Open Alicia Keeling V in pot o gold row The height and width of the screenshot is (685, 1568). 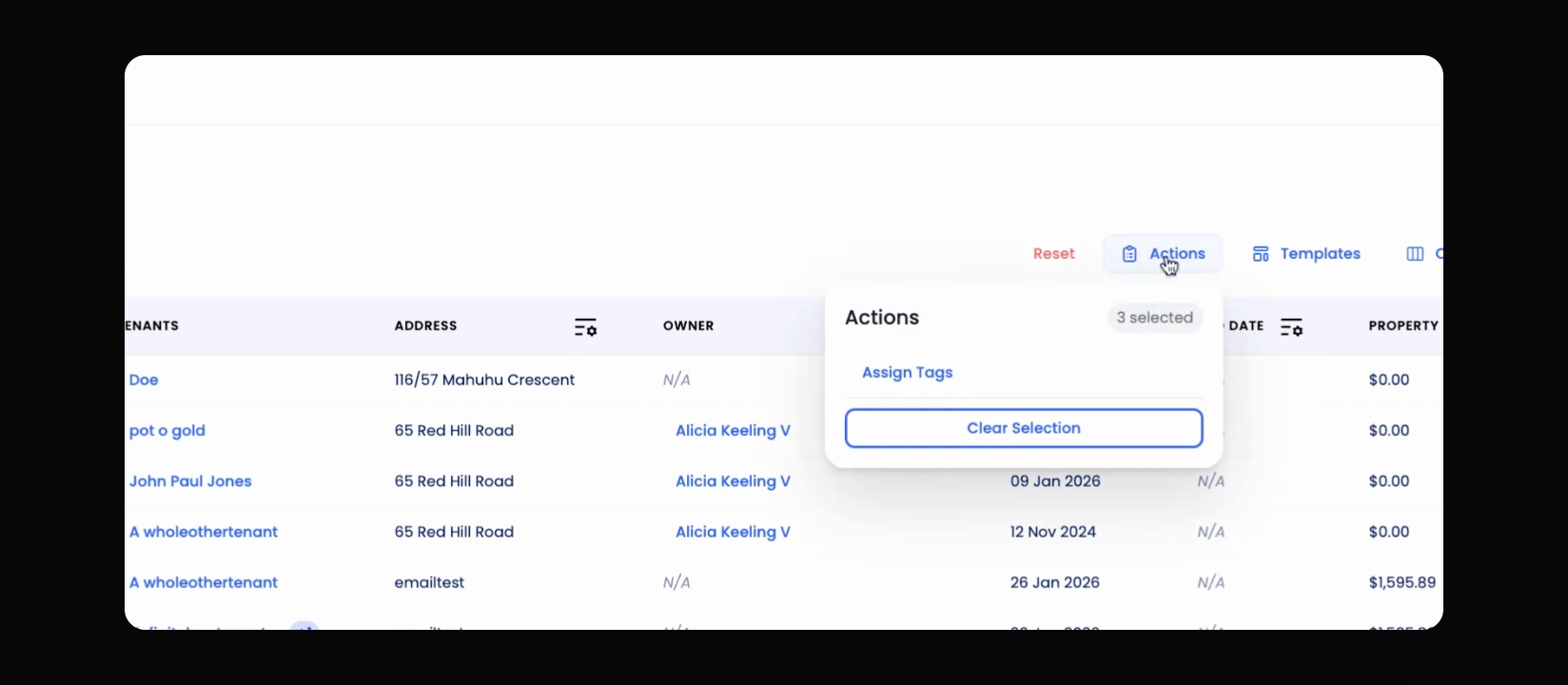tap(733, 431)
